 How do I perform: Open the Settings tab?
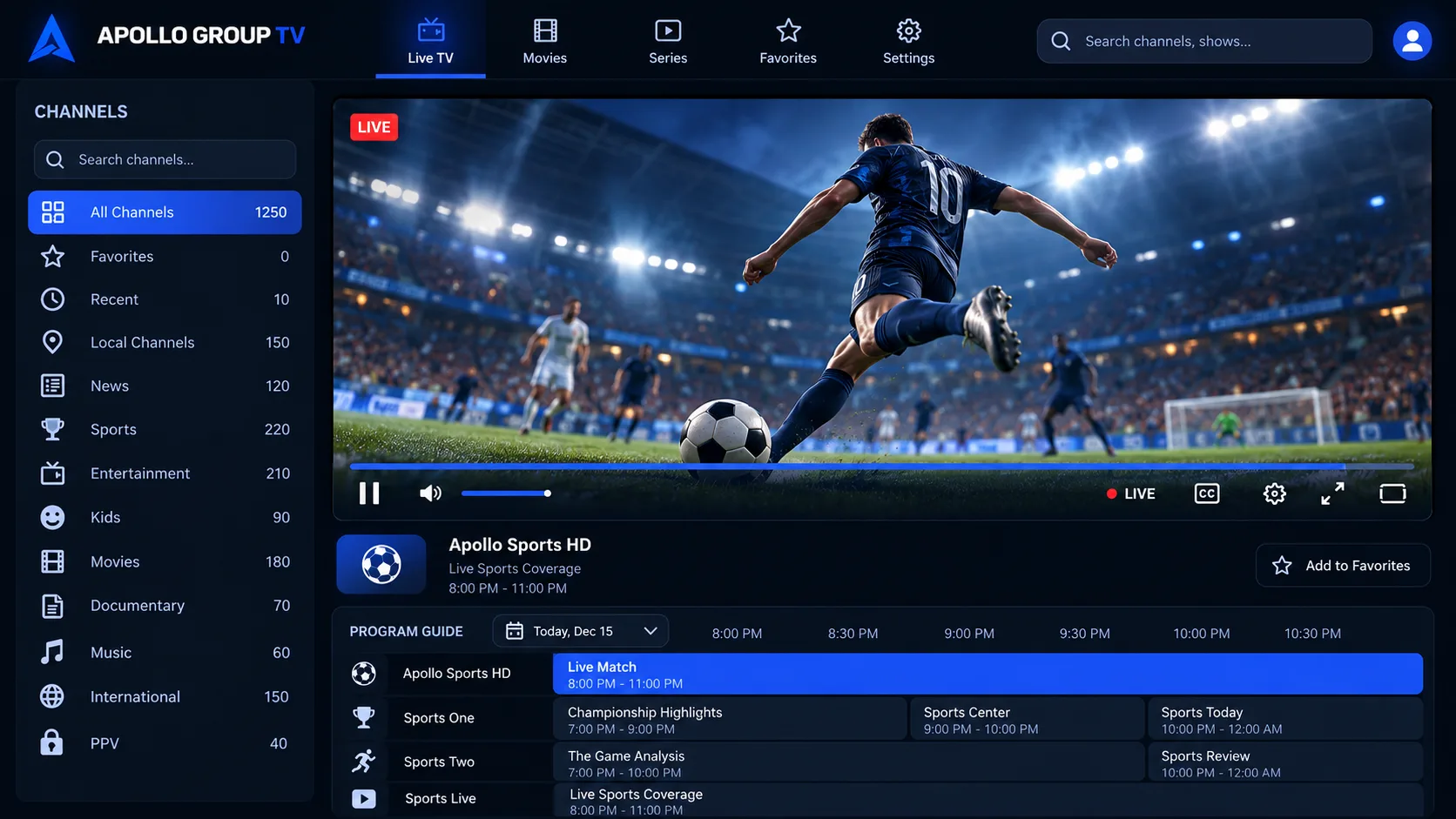tap(908, 41)
